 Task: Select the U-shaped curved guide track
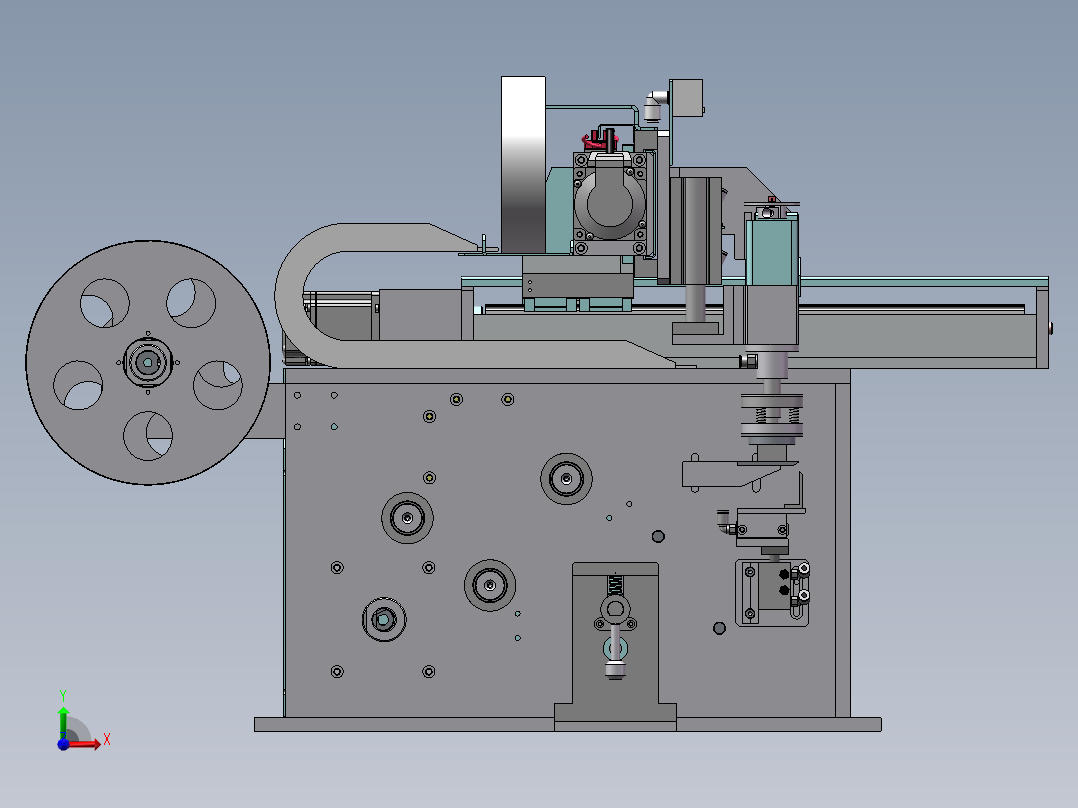(x=385, y=296)
